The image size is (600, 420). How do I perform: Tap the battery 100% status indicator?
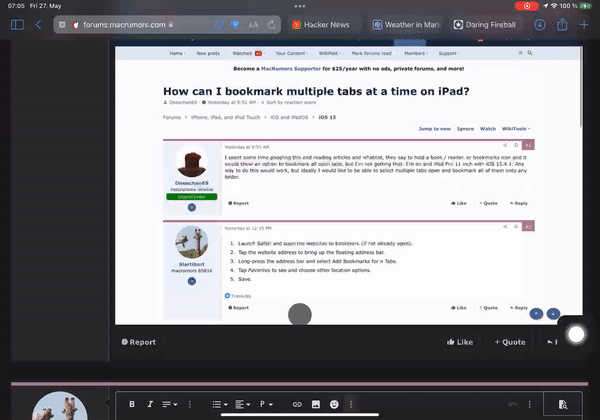click(x=576, y=6)
